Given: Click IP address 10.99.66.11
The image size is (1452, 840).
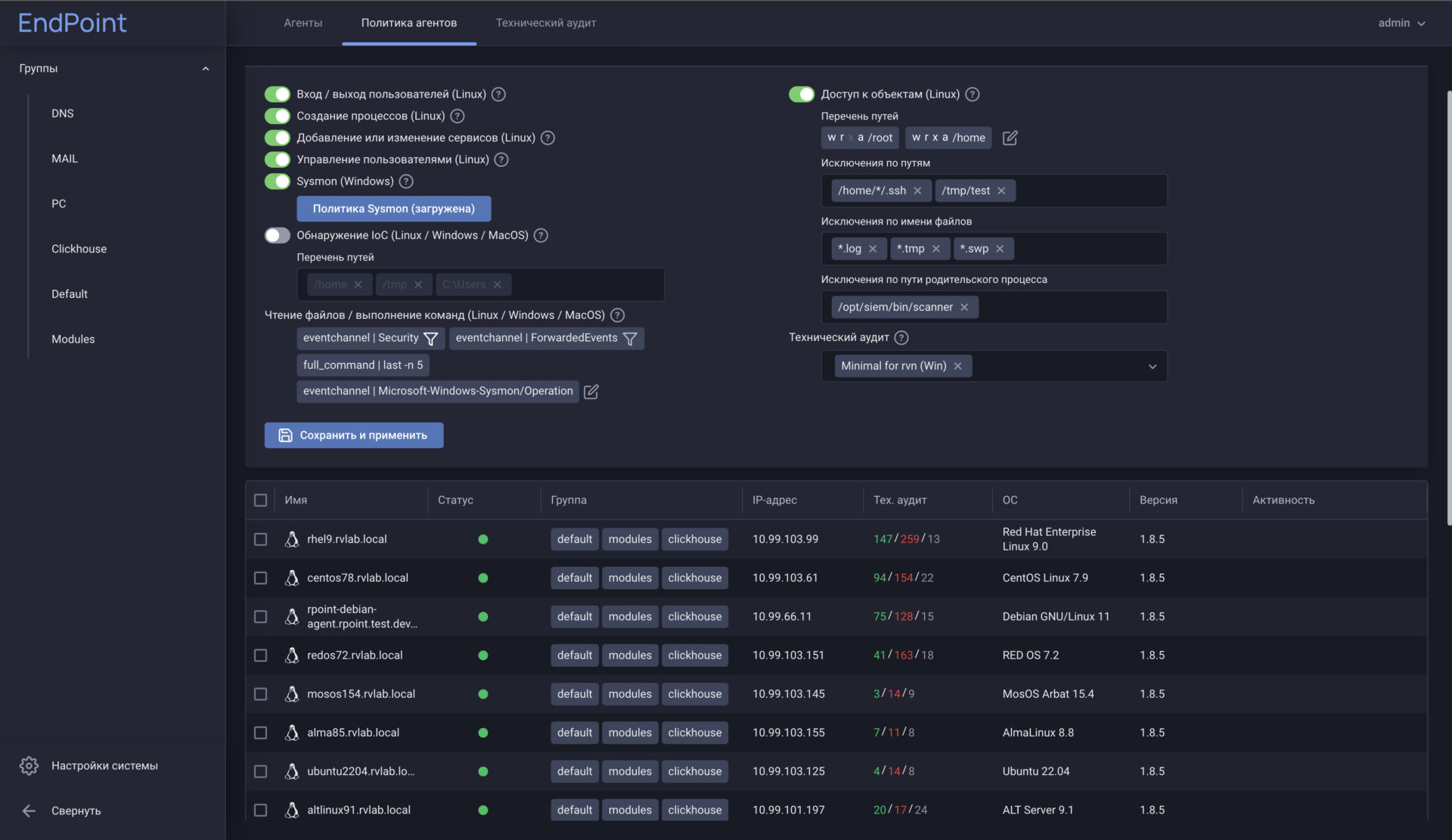Looking at the screenshot, I should (782, 617).
